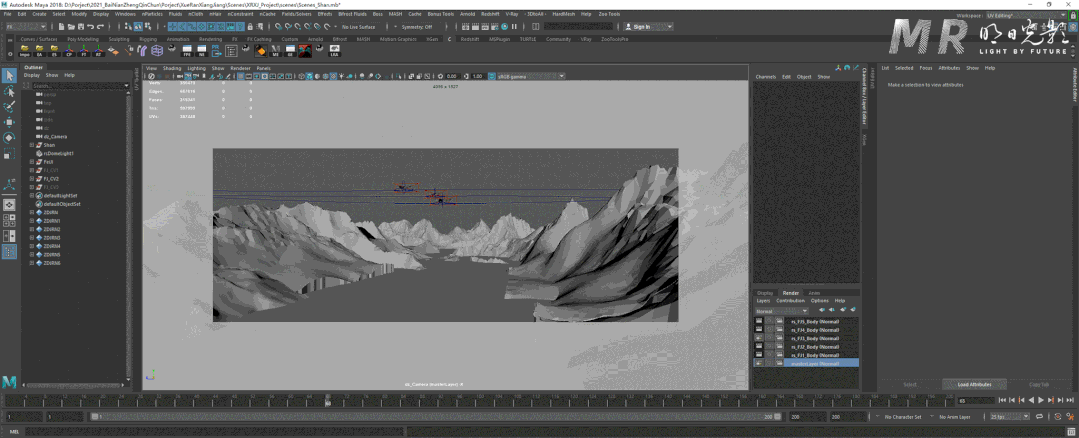Toggle renderable flag of rs_FJ1_Body layer
The width and height of the screenshot is (1079, 438).
tap(759, 354)
